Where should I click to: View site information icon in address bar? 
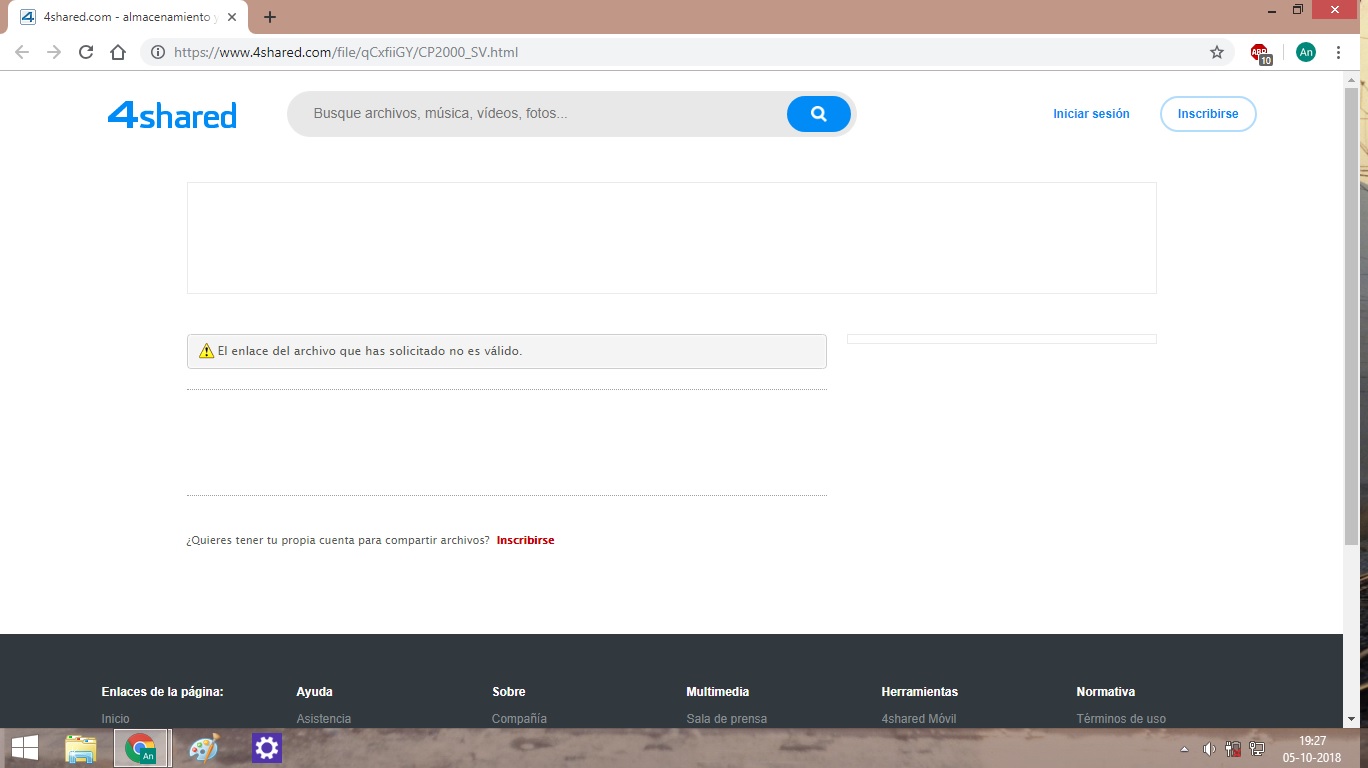(158, 52)
